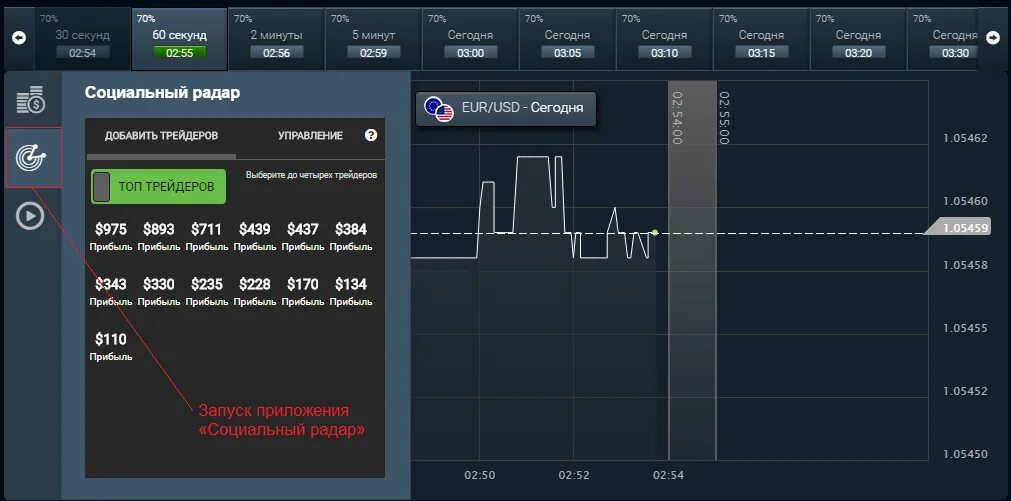Pick the trader with $343 profit
The height and width of the screenshot is (501, 1011).
click(x=111, y=291)
